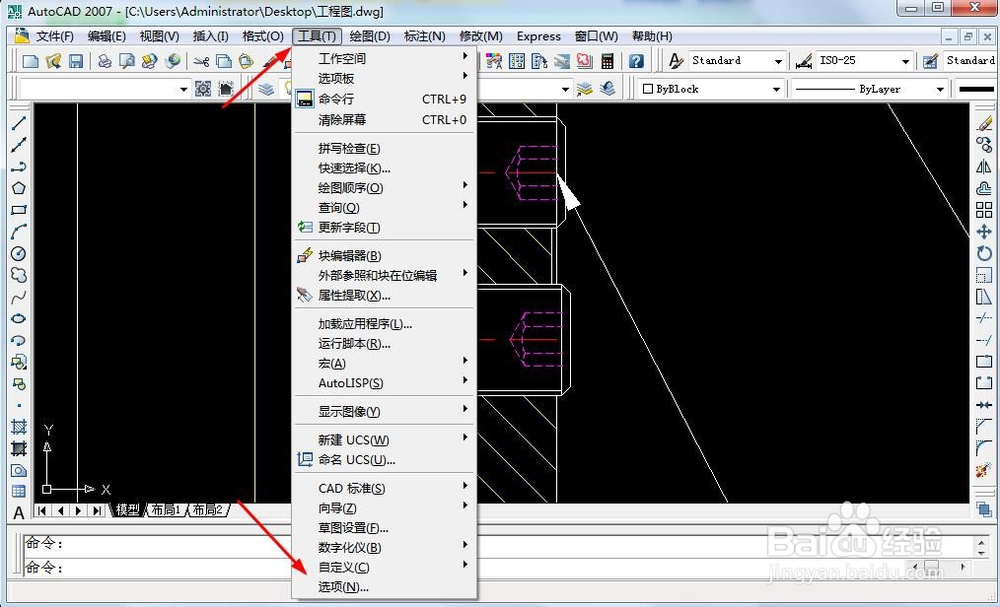Screen dimensions: 1000x607
Task: Select the Ellipse tool
Action: [x=18, y=318]
